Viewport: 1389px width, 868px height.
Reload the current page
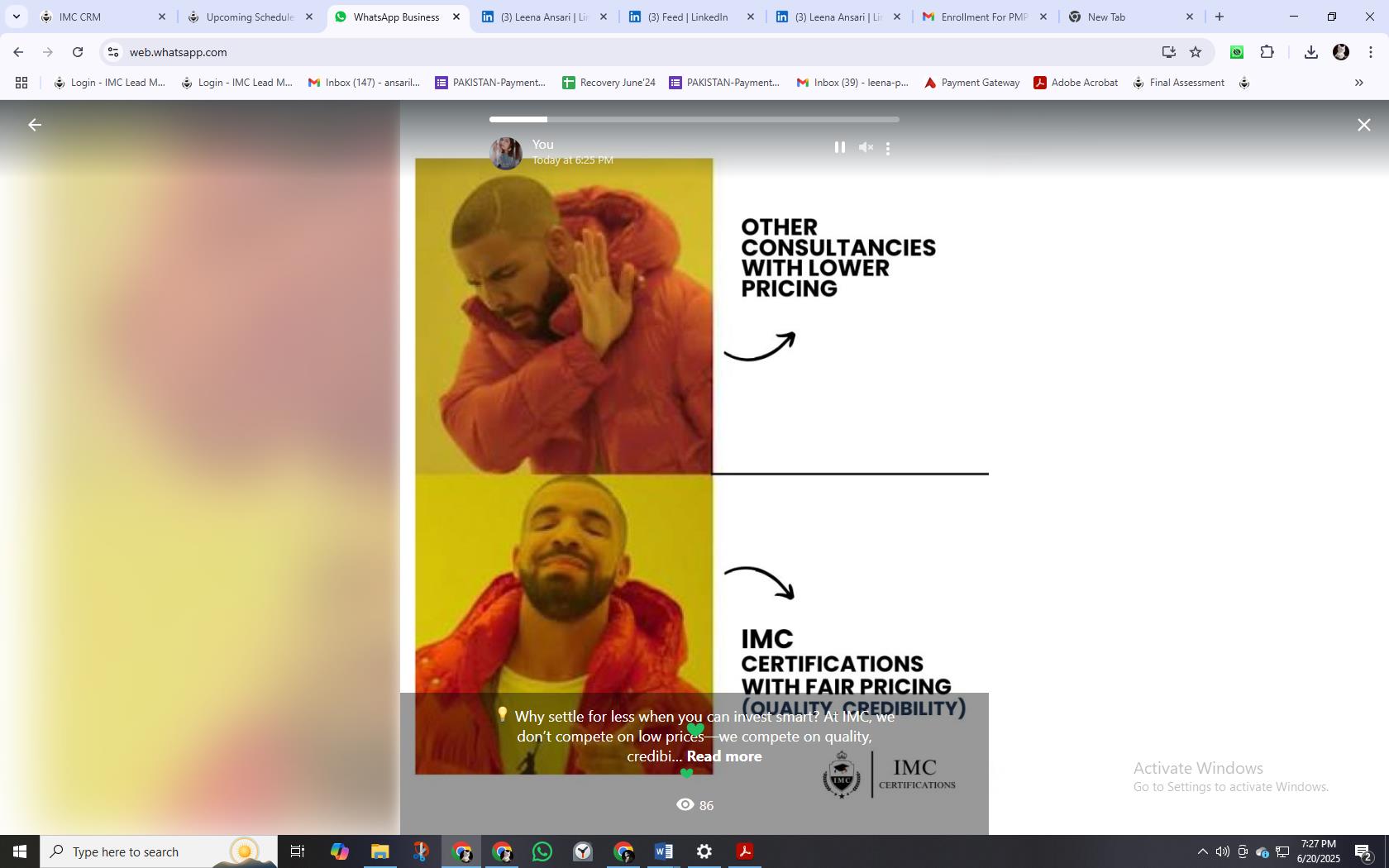[x=78, y=52]
